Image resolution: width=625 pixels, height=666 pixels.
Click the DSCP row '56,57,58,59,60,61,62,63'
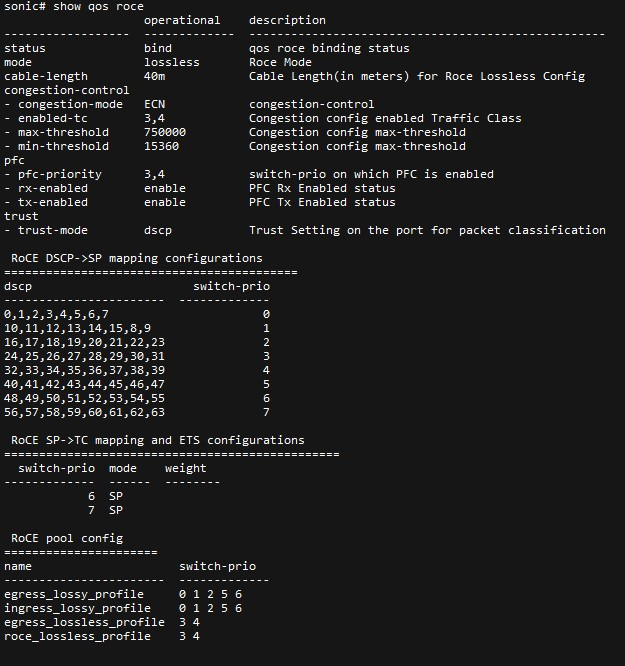84,412
